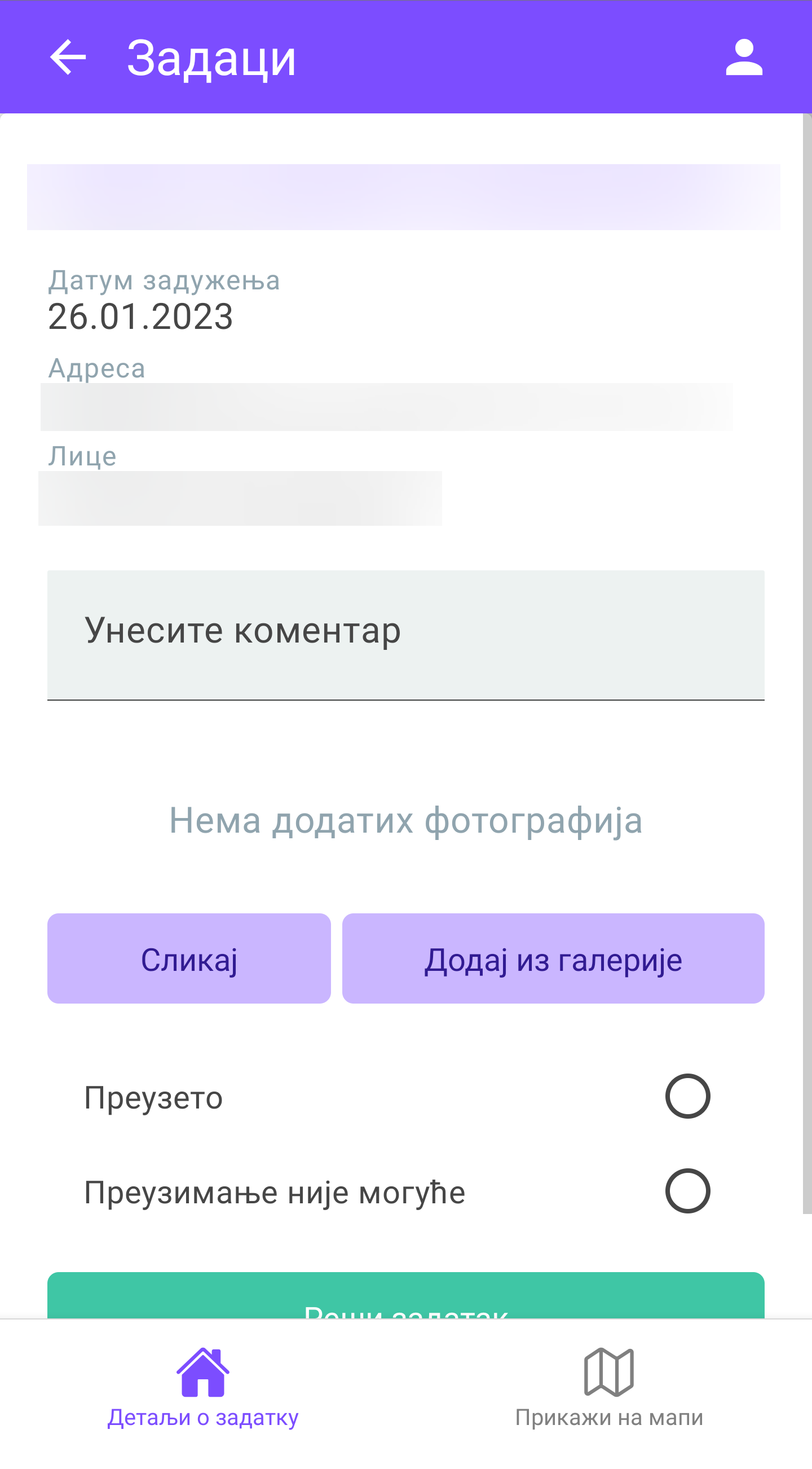Focus the Унесите коментар input field
The width and height of the screenshot is (812, 1469).
[x=405, y=634]
